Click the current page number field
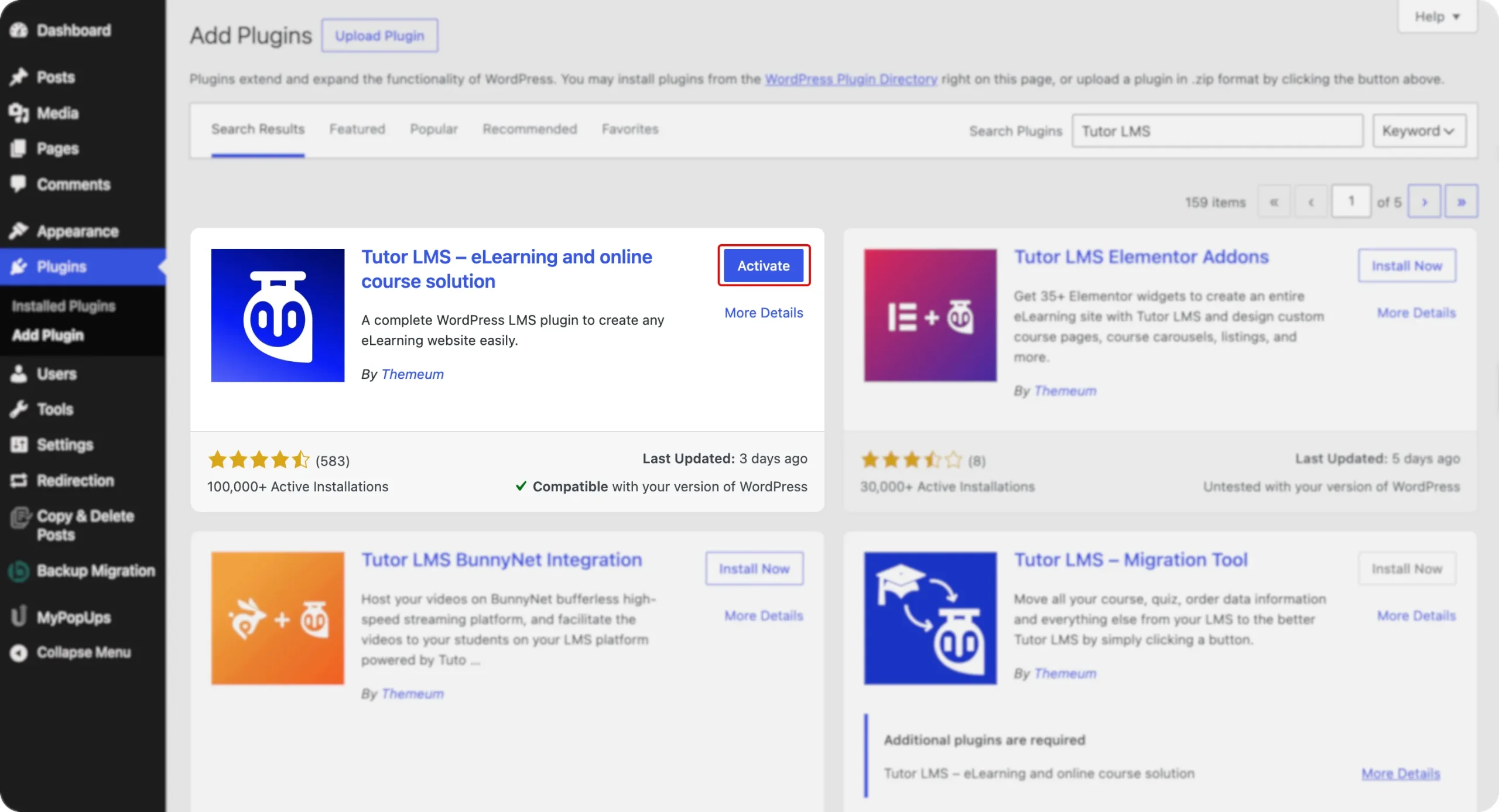Image resolution: width=1499 pixels, height=812 pixels. (x=1351, y=202)
